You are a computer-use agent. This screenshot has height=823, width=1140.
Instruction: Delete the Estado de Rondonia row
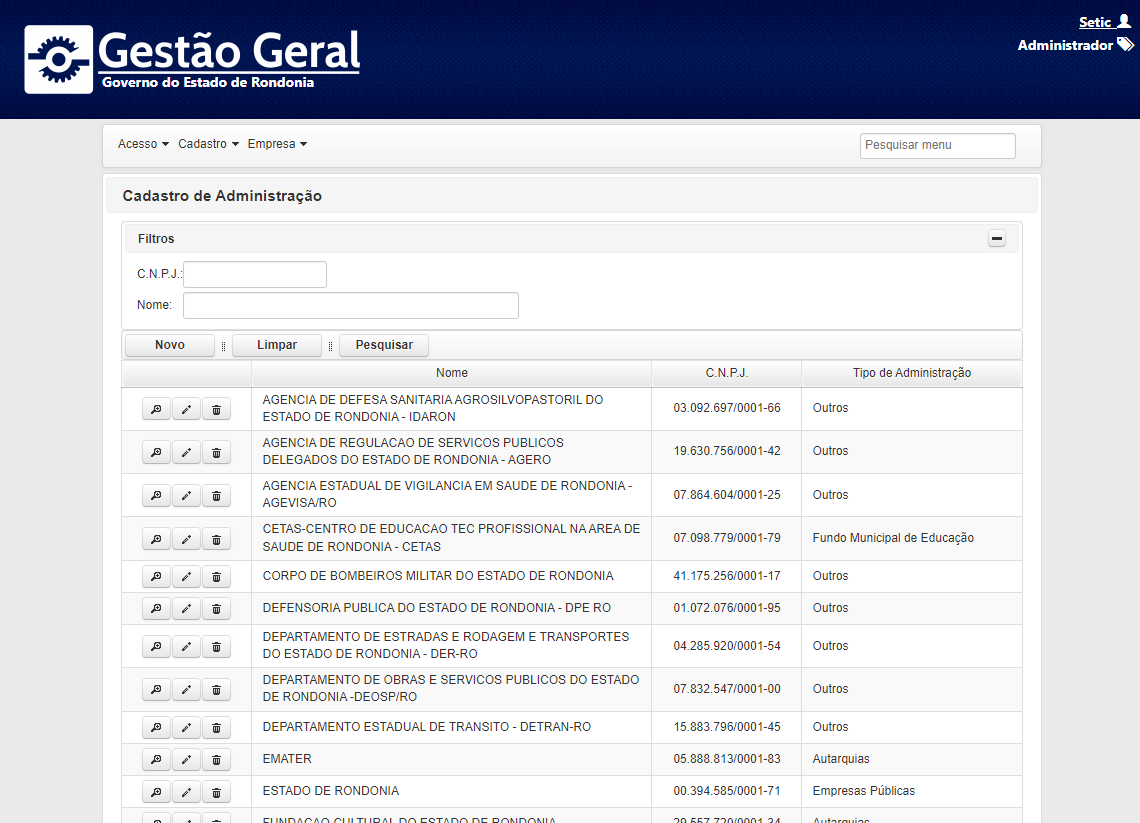pyautogui.click(x=216, y=792)
